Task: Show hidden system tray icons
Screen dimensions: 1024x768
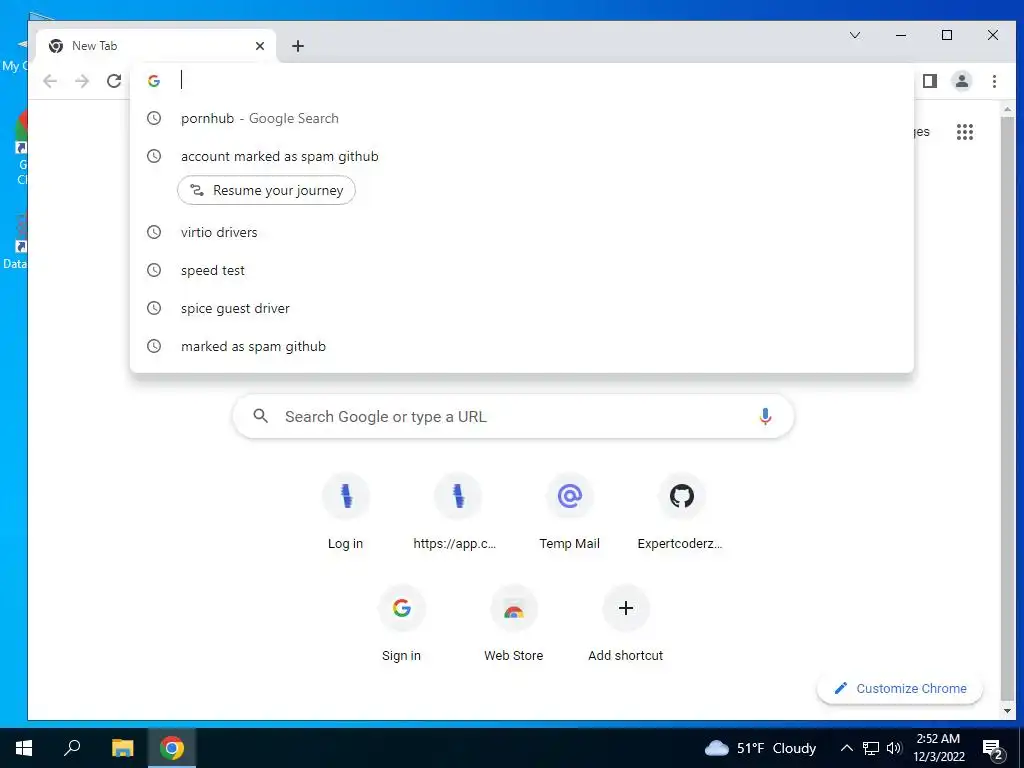Action: [846, 748]
